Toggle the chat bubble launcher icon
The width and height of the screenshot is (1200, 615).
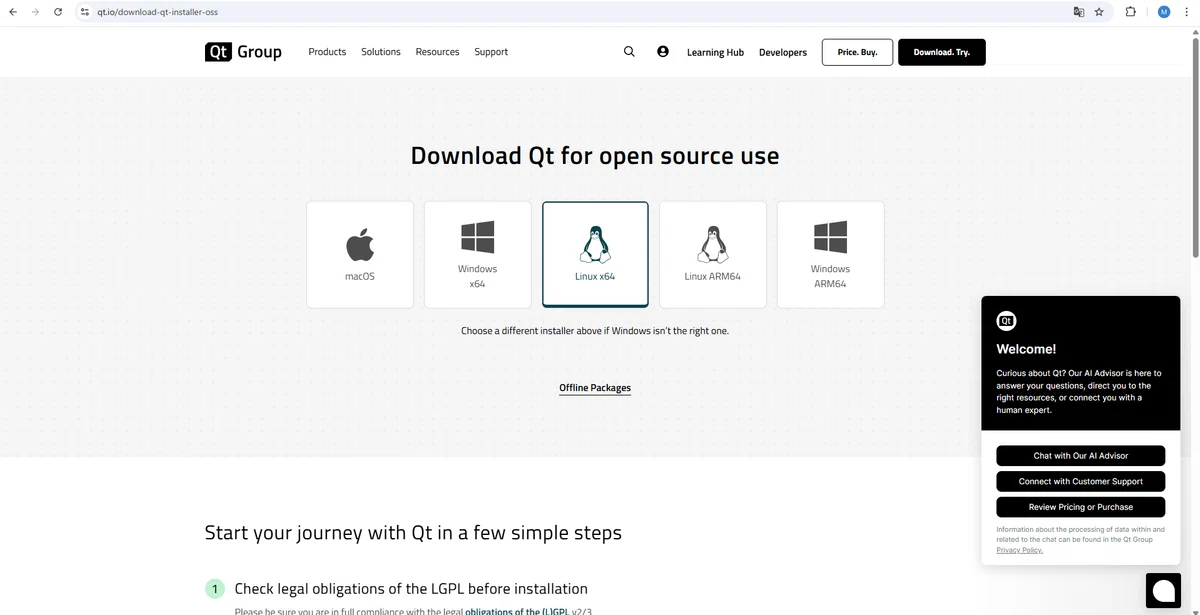click(1163, 590)
